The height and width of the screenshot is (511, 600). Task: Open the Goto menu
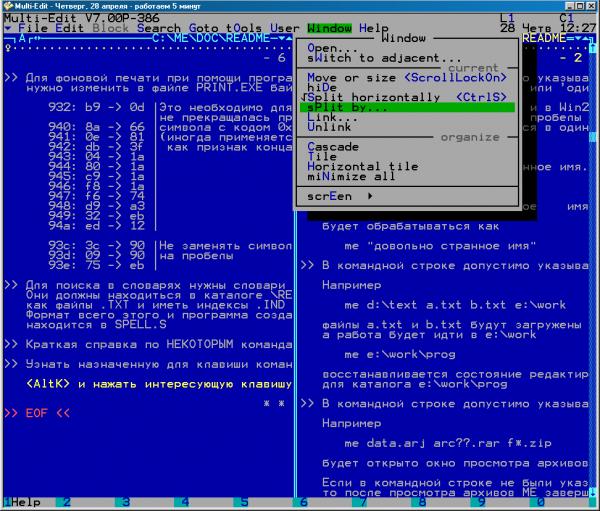click(x=205, y=28)
